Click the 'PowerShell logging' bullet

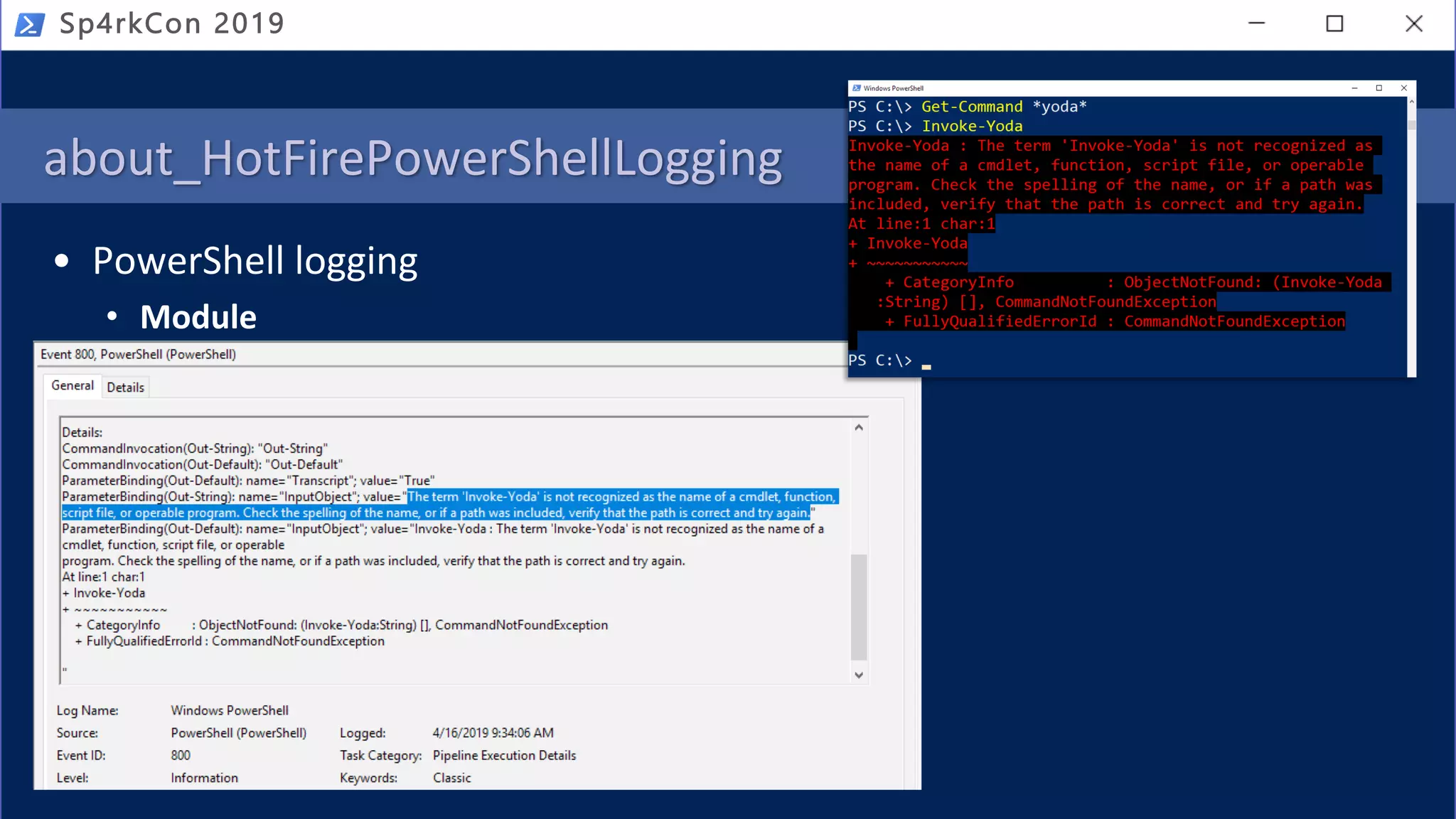(x=255, y=261)
